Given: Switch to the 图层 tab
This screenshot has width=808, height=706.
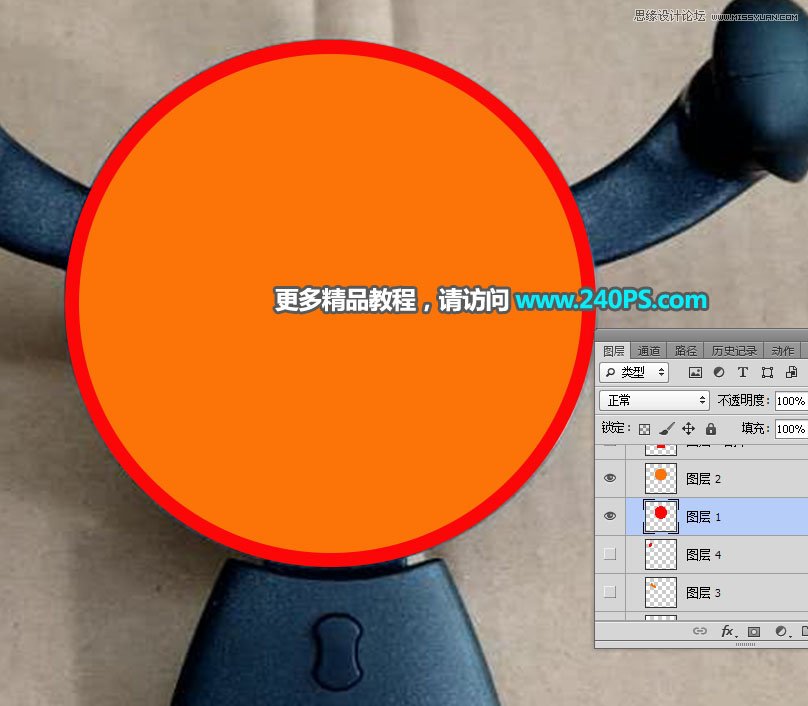Looking at the screenshot, I should pos(613,351).
